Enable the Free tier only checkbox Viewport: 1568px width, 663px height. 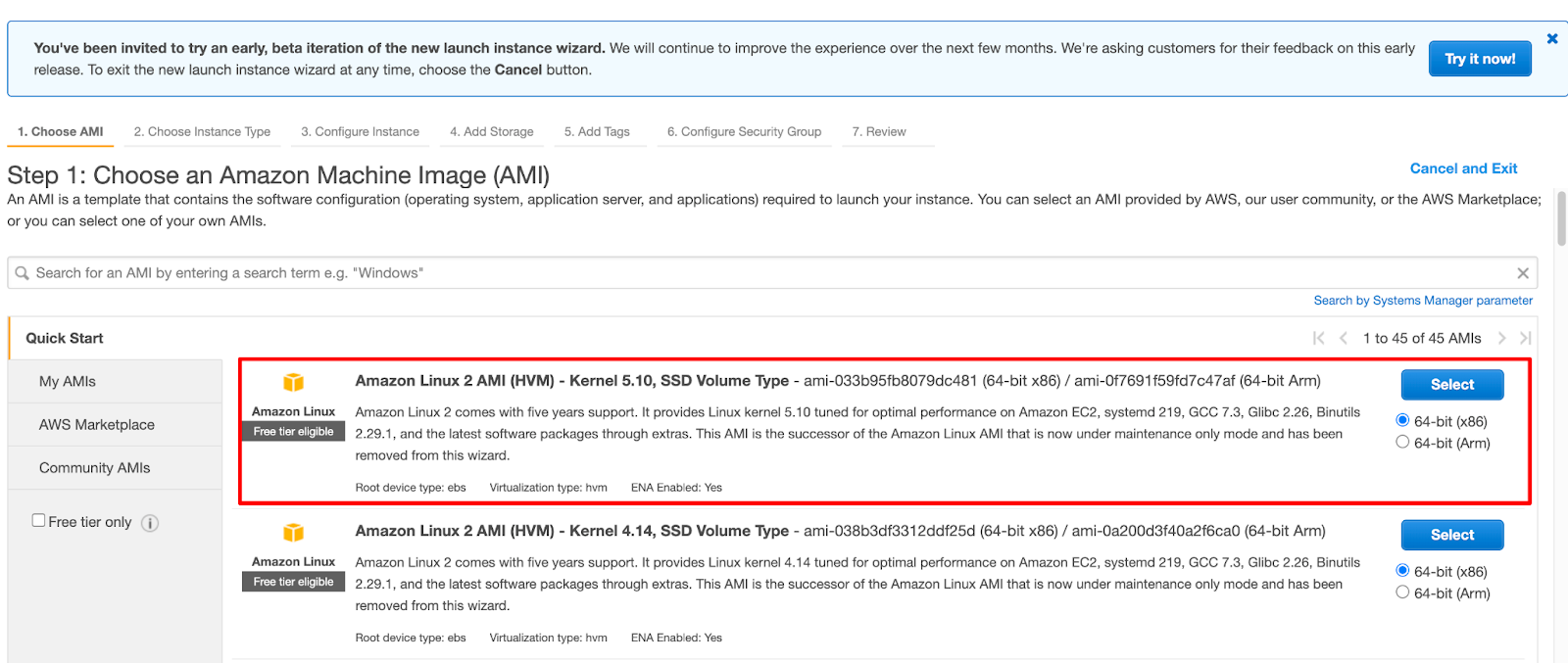(x=38, y=520)
